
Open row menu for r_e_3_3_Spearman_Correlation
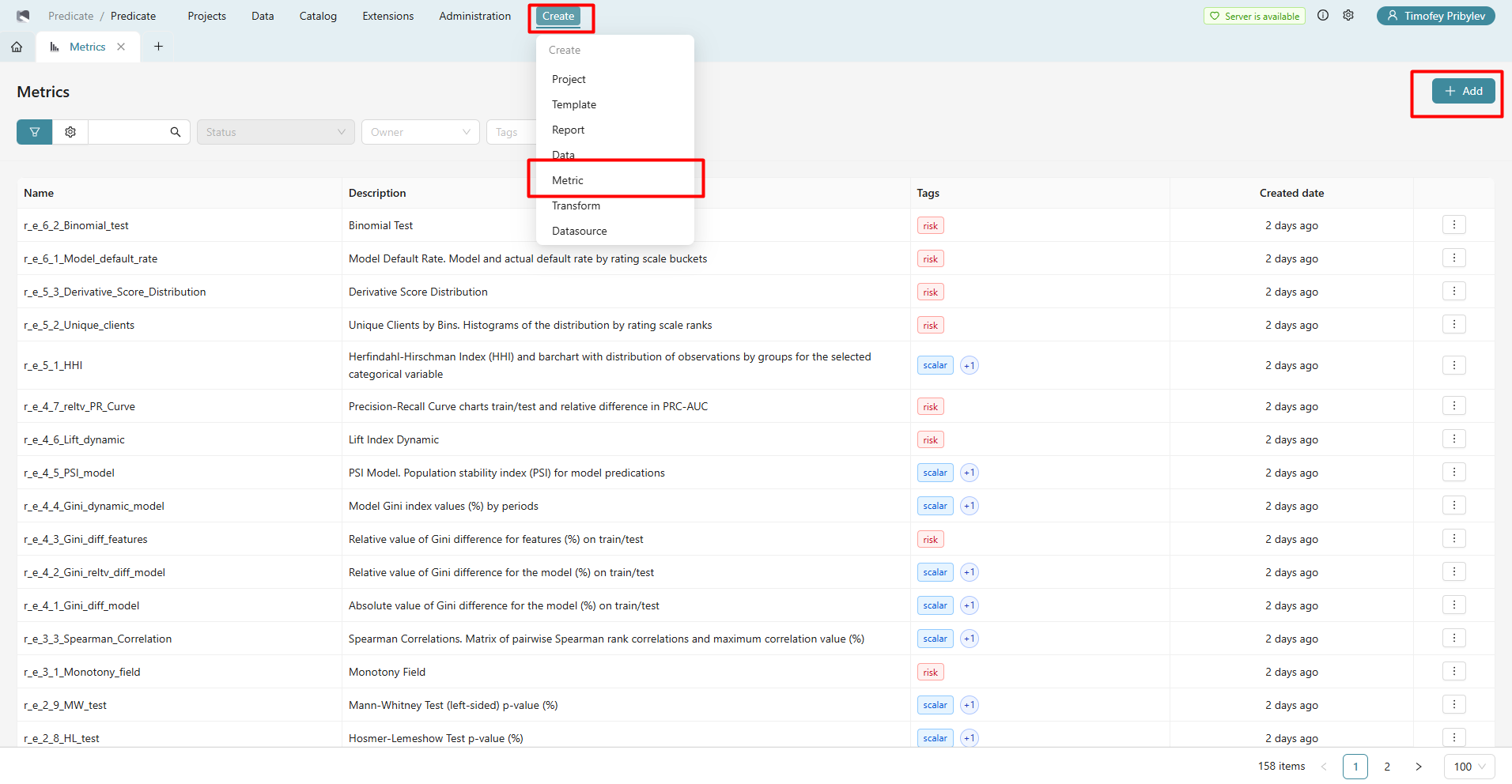(1453, 639)
